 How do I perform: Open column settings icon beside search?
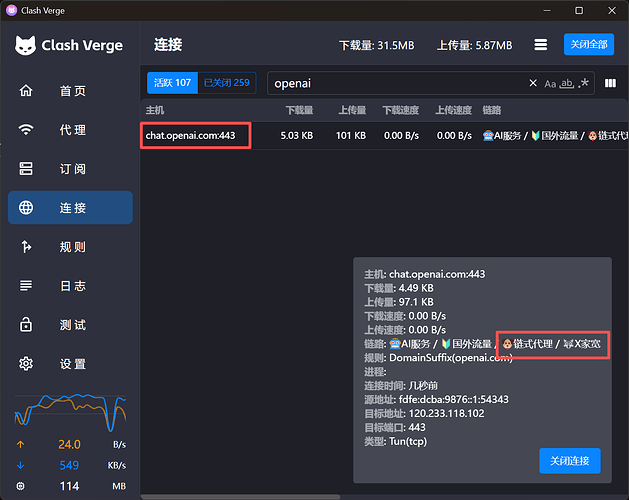(610, 83)
